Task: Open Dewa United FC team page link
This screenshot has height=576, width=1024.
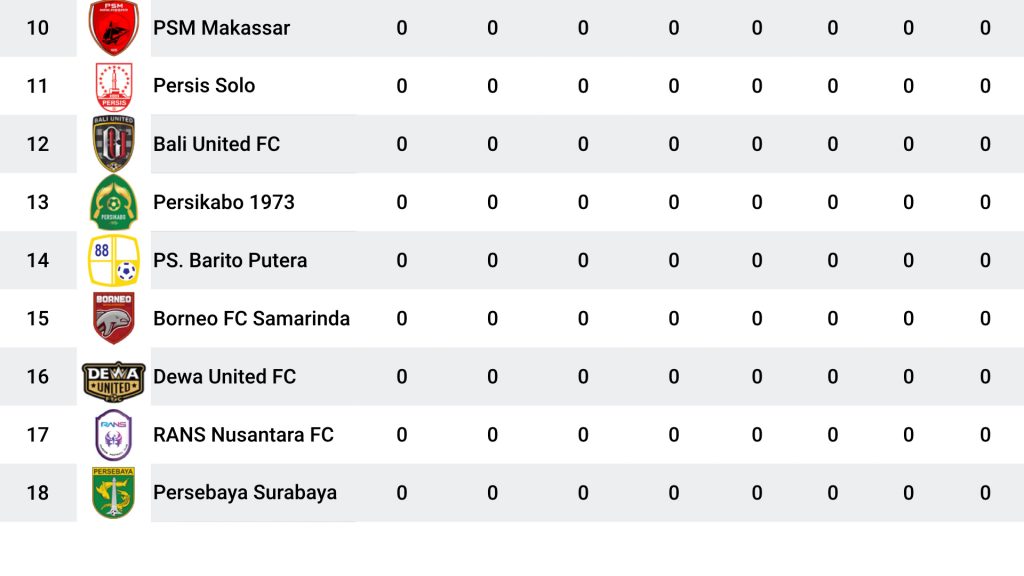Action: point(224,376)
